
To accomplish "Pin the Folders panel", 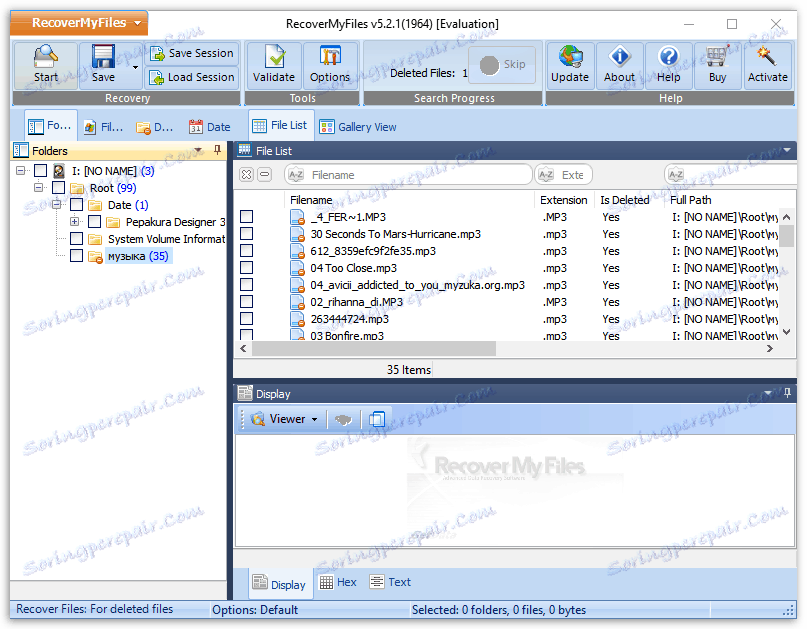I will tap(217, 150).
